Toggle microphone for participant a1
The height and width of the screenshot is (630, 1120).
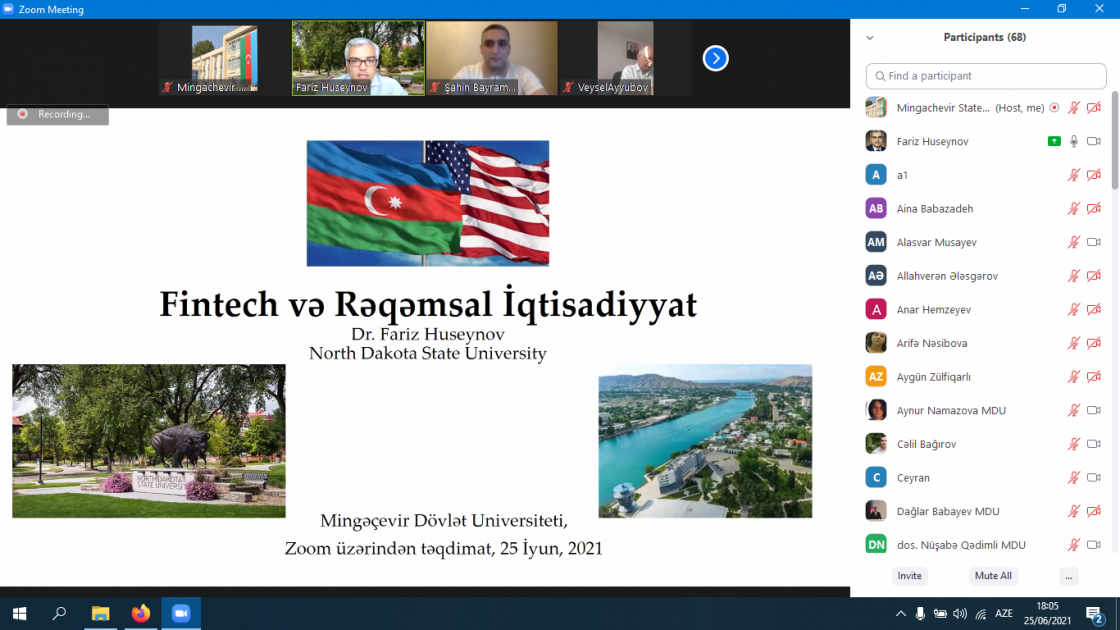(x=1074, y=175)
